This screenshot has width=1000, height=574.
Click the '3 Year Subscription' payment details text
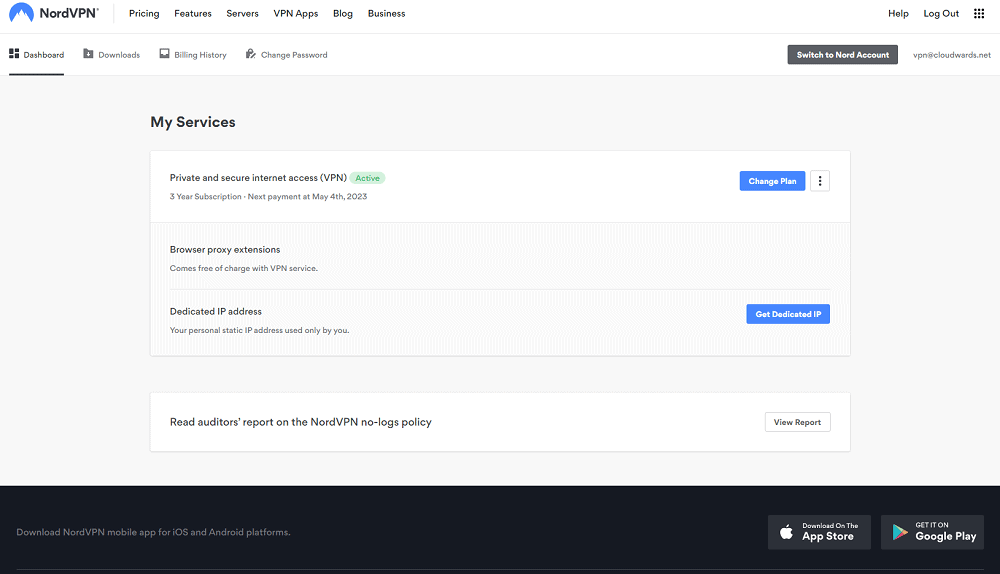[268, 196]
